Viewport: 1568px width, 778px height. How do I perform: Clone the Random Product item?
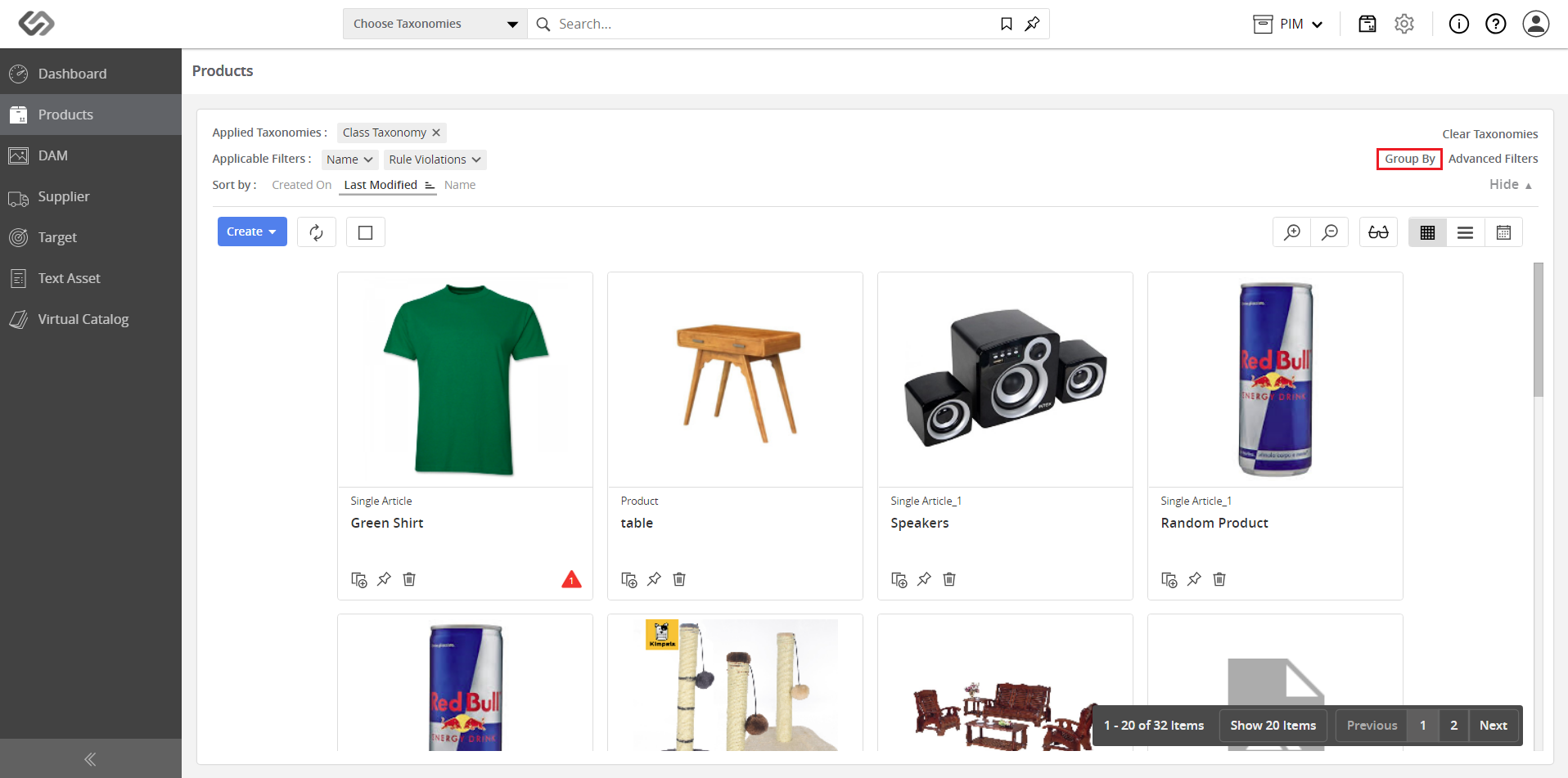1169,579
